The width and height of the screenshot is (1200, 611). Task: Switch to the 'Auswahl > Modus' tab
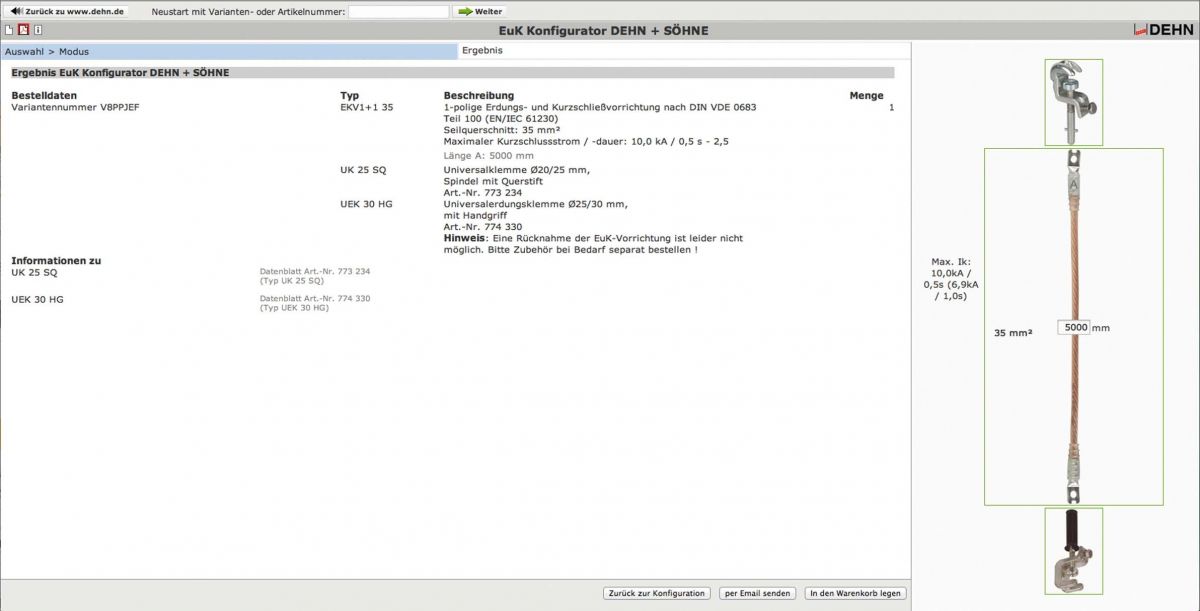pos(228,51)
